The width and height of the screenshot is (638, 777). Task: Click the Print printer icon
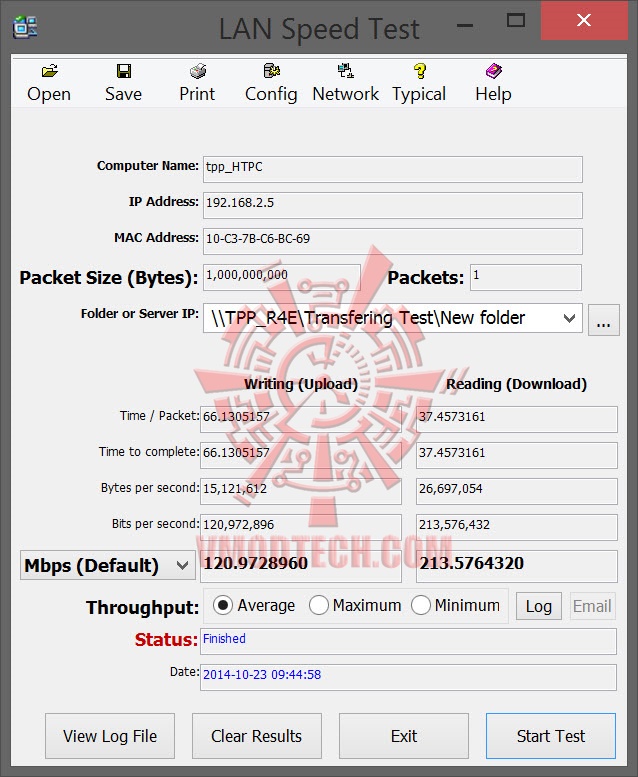[198, 71]
